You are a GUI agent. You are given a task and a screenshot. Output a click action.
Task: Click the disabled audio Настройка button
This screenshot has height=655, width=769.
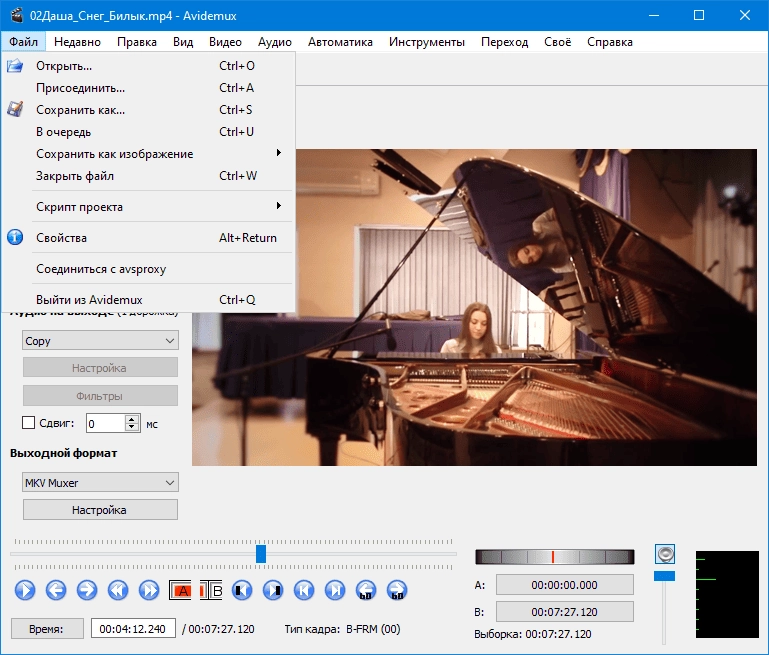100,368
